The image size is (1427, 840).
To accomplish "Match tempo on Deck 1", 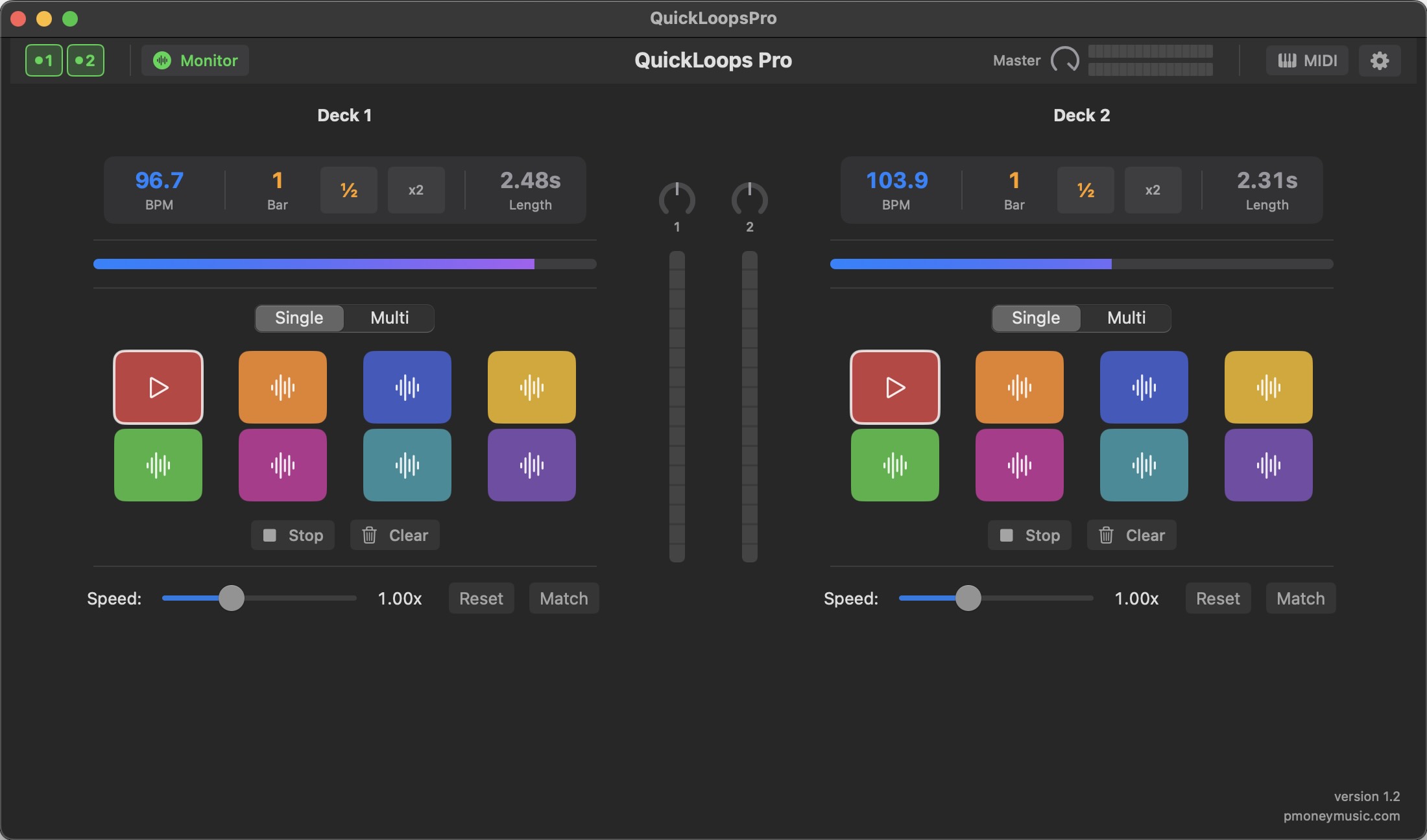I will (x=563, y=598).
